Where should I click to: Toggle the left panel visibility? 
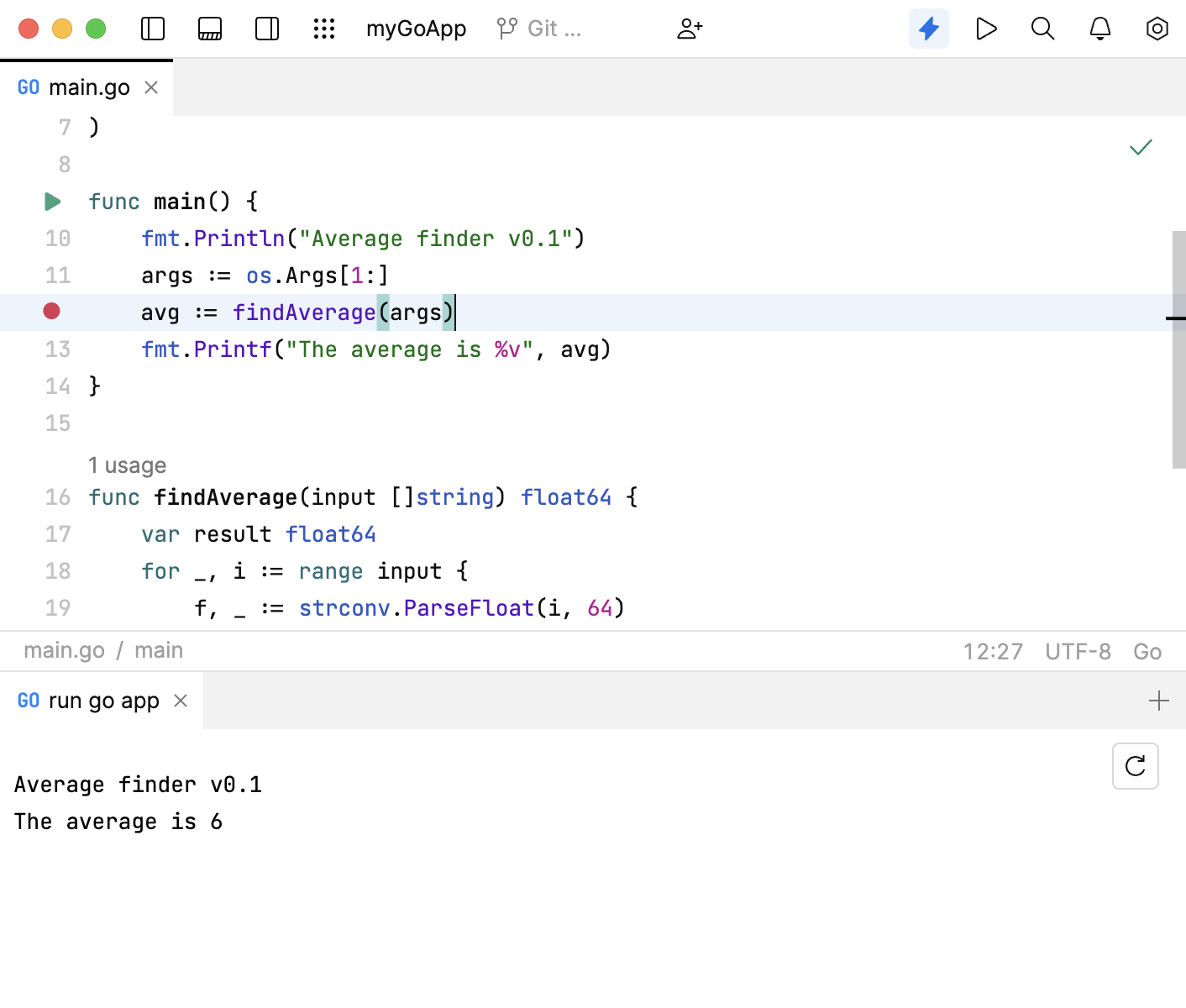click(152, 28)
